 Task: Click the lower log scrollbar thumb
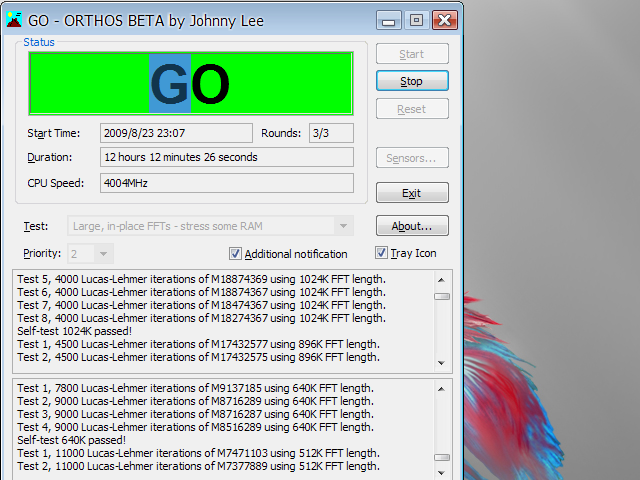tap(442, 458)
